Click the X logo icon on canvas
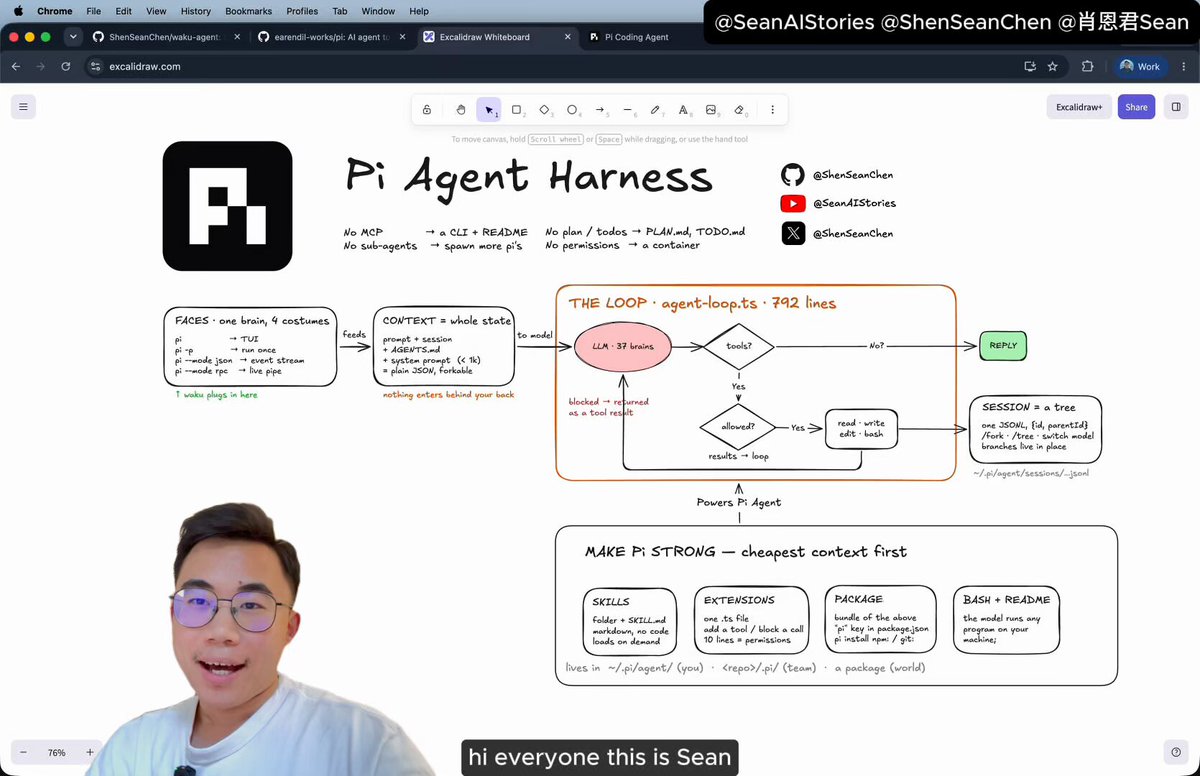This screenshot has height=776, width=1200. pyautogui.click(x=793, y=233)
